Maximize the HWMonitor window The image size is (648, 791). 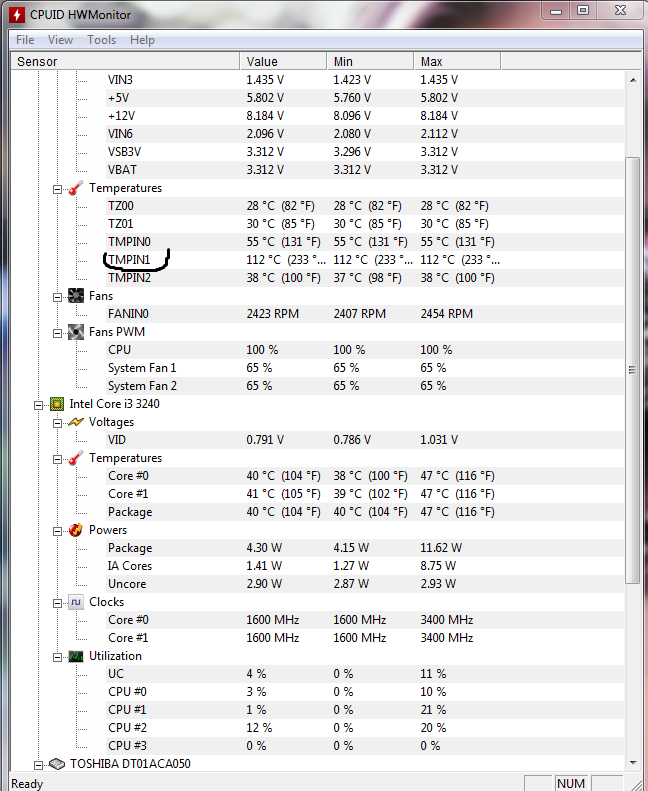point(583,11)
